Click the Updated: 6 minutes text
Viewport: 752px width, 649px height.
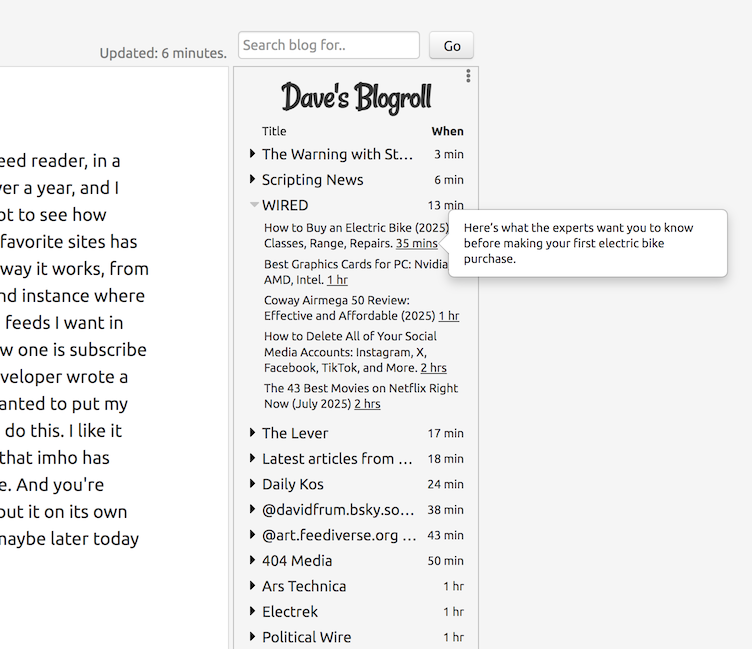click(163, 53)
